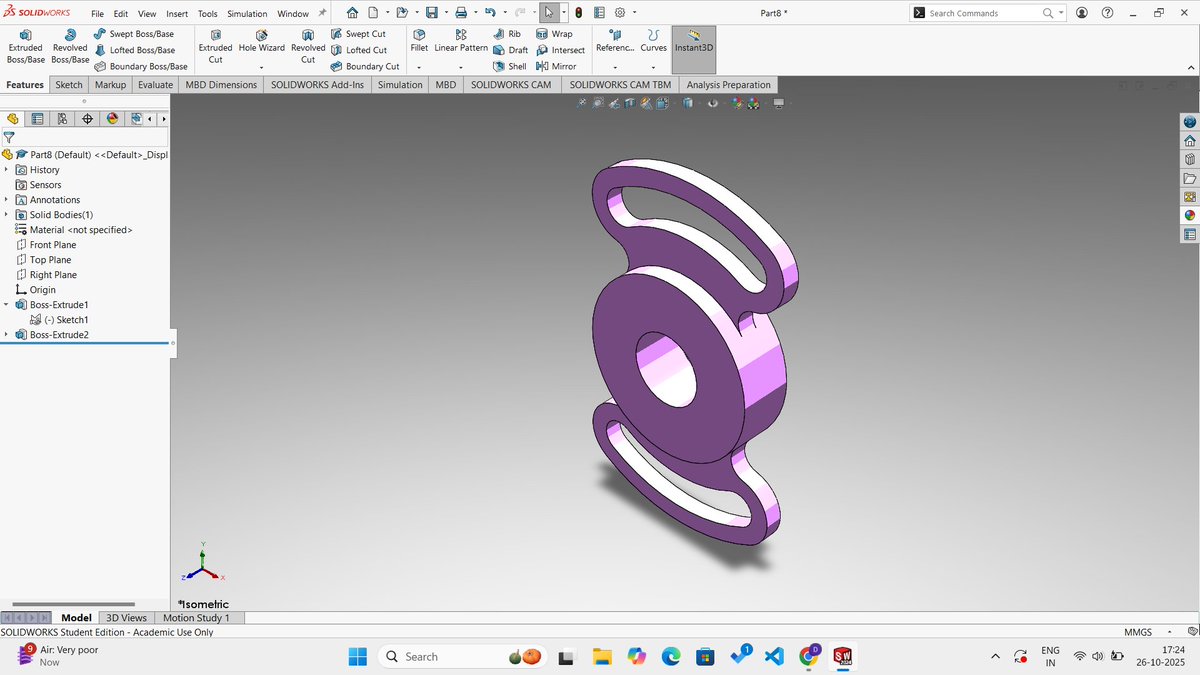This screenshot has width=1200, height=675.
Task: Open the Appearances task pane icon
Action: (x=1189, y=215)
